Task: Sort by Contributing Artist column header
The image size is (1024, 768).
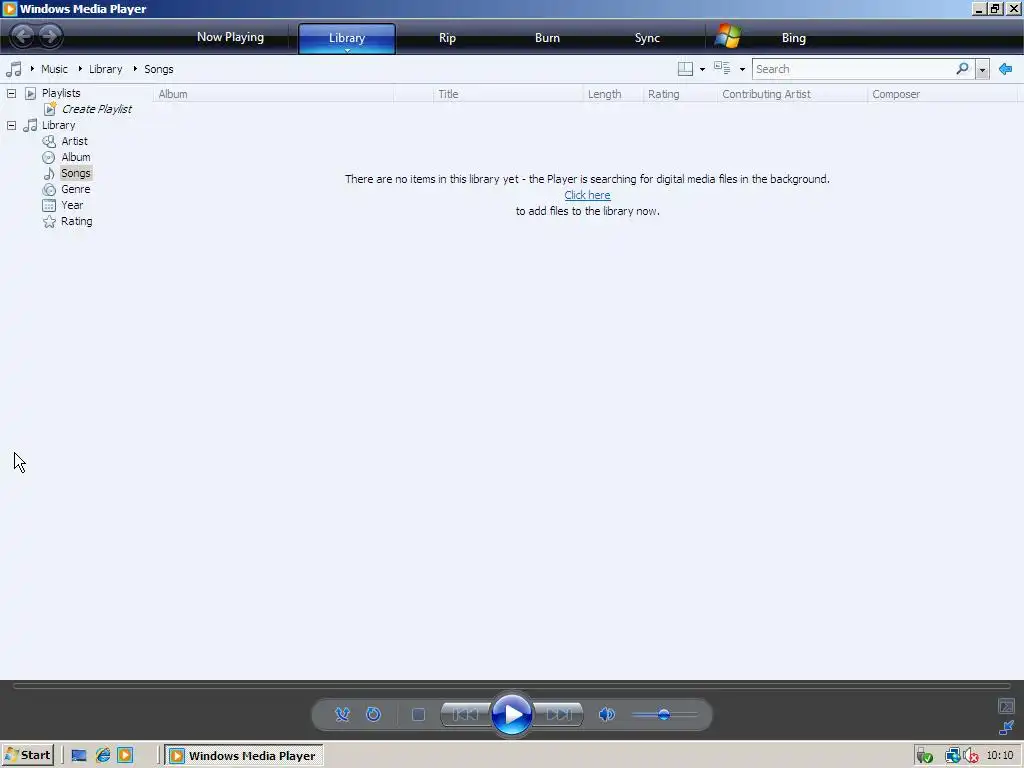Action: 792,94
